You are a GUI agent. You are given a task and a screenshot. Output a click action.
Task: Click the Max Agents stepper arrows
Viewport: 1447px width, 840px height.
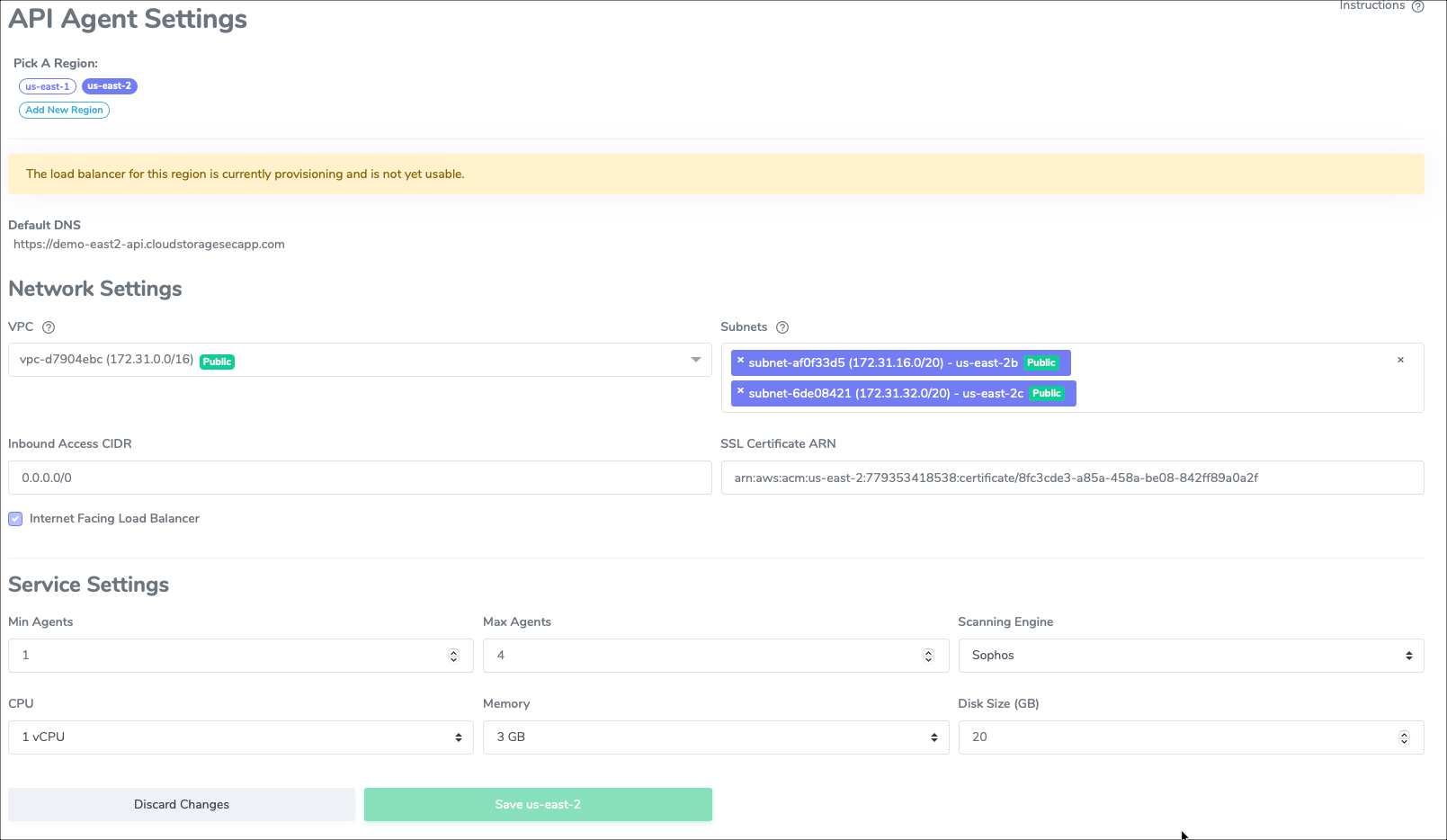[928, 656]
